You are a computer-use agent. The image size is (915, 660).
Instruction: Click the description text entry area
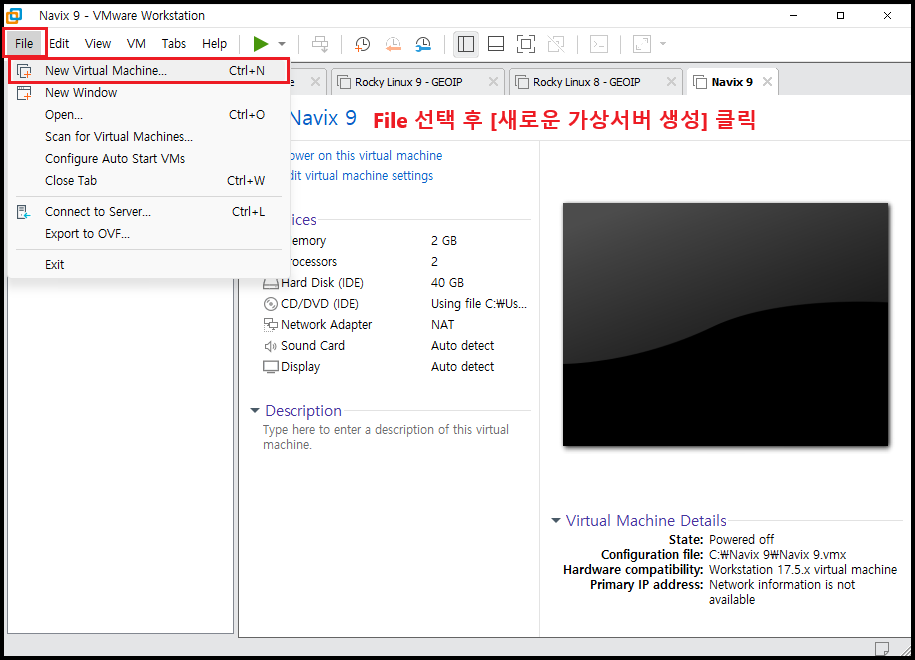point(386,437)
